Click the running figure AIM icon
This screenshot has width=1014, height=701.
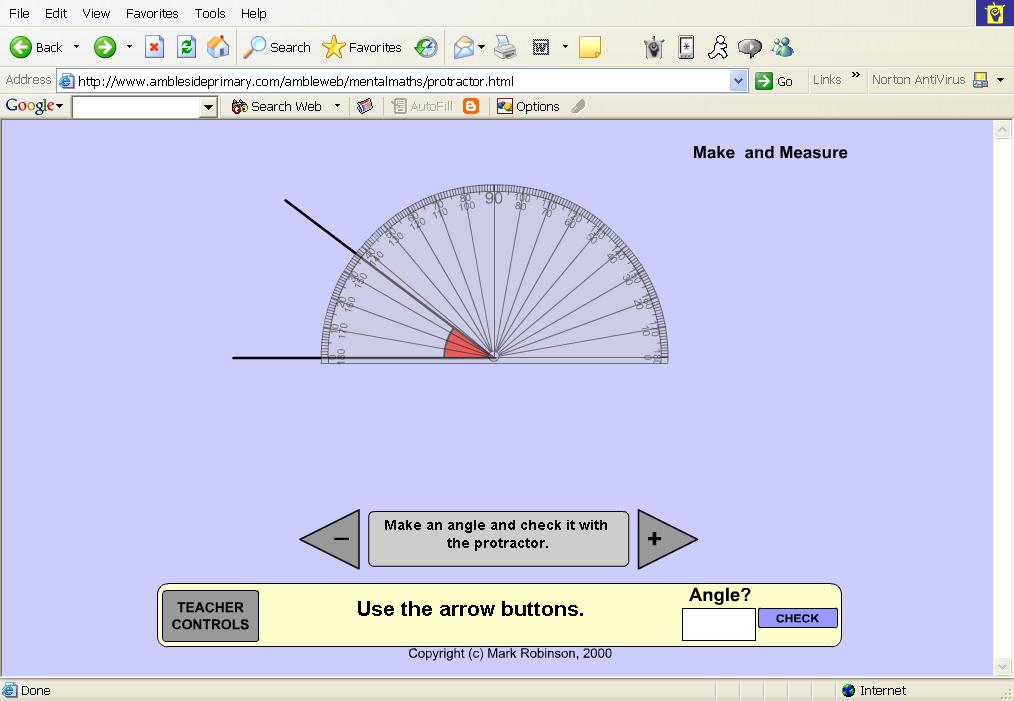click(x=718, y=47)
